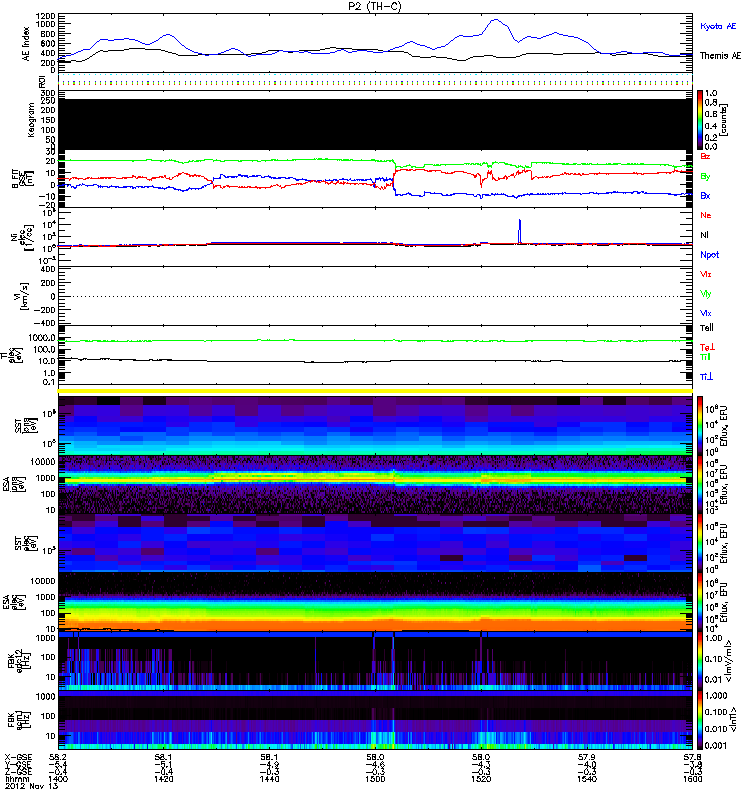Click the "AE Index" y-axis label
Screen dimensions: 750x800
coord(26,44)
